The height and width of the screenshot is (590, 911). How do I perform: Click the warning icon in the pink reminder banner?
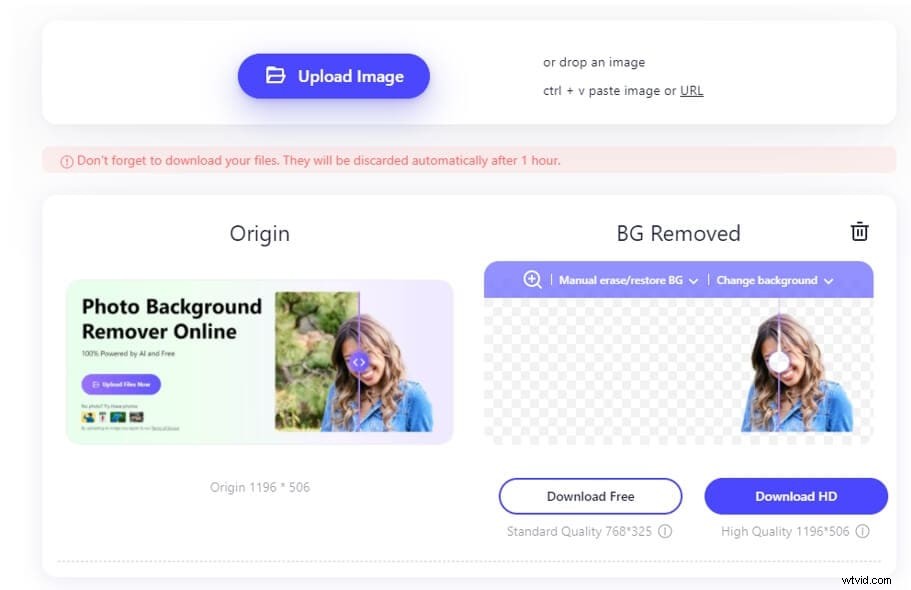click(x=66, y=160)
